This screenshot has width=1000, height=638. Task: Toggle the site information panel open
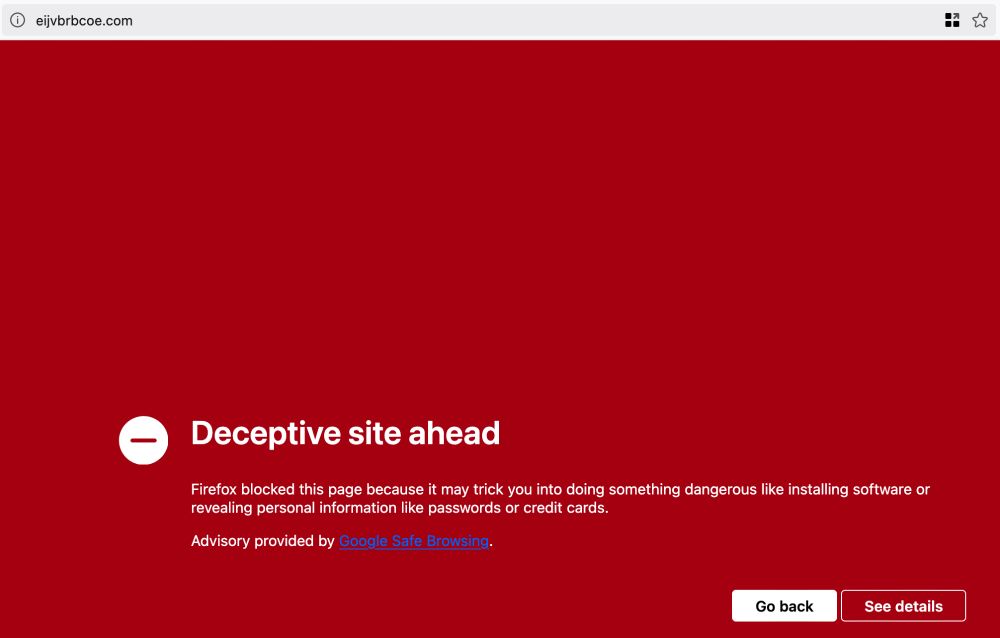pyautogui.click(x=16, y=19)
